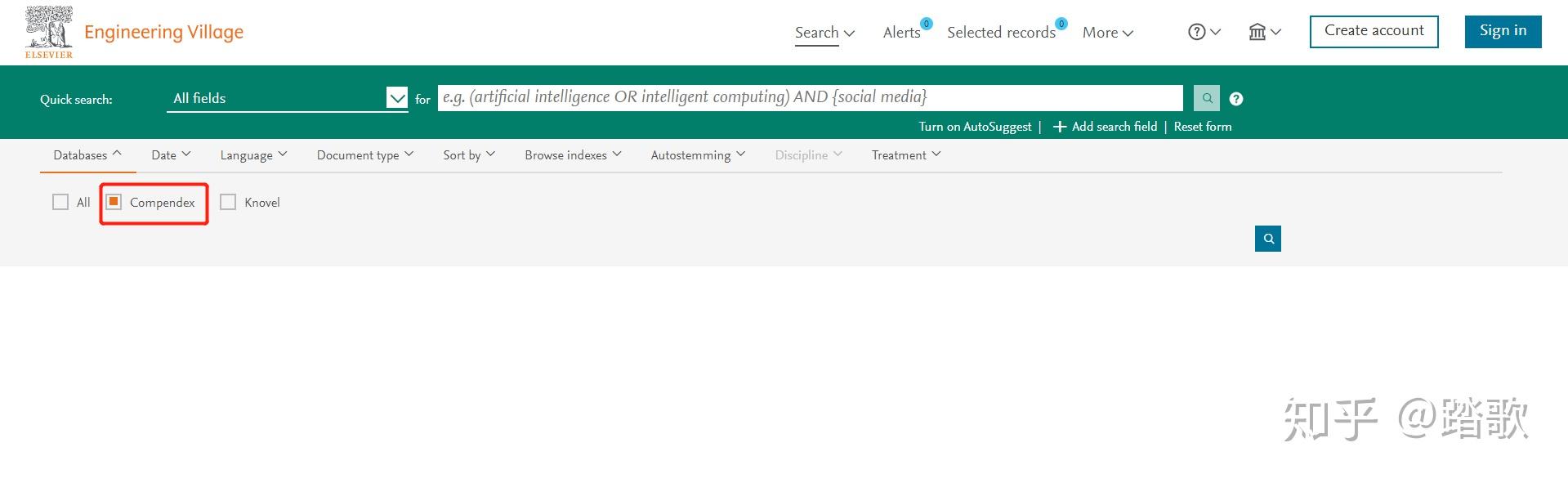
Task: Click the Selected records count badge
Action: (x=1061, y=24)
